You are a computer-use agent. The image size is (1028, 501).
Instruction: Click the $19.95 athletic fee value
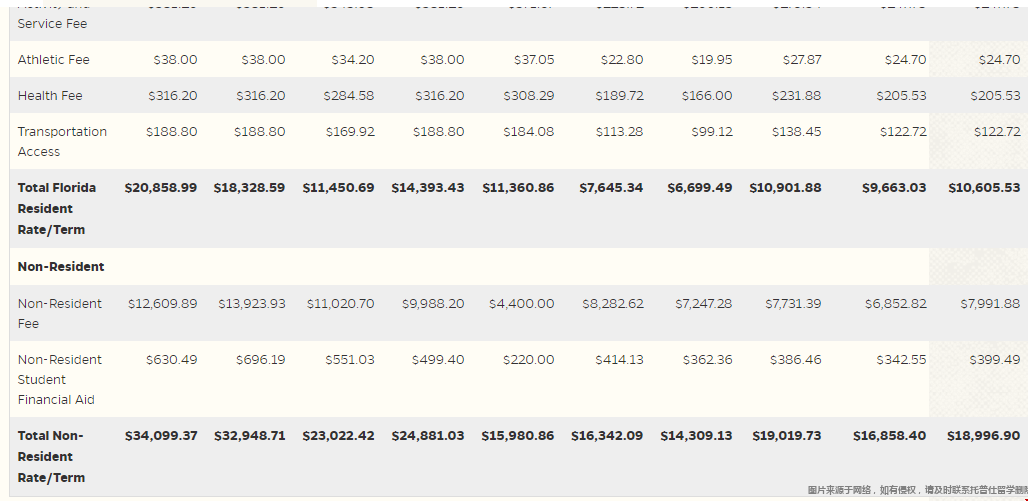712,60
